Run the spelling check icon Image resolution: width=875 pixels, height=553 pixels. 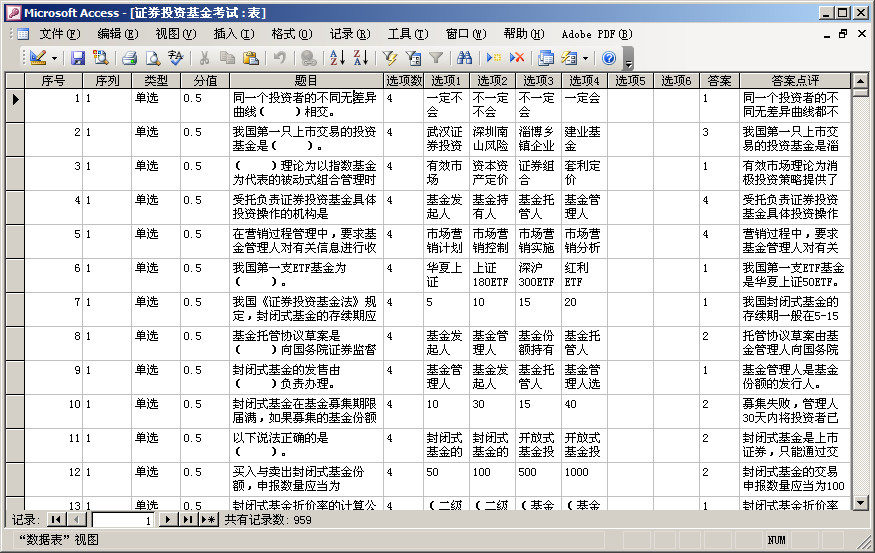[x=176, y=57]
